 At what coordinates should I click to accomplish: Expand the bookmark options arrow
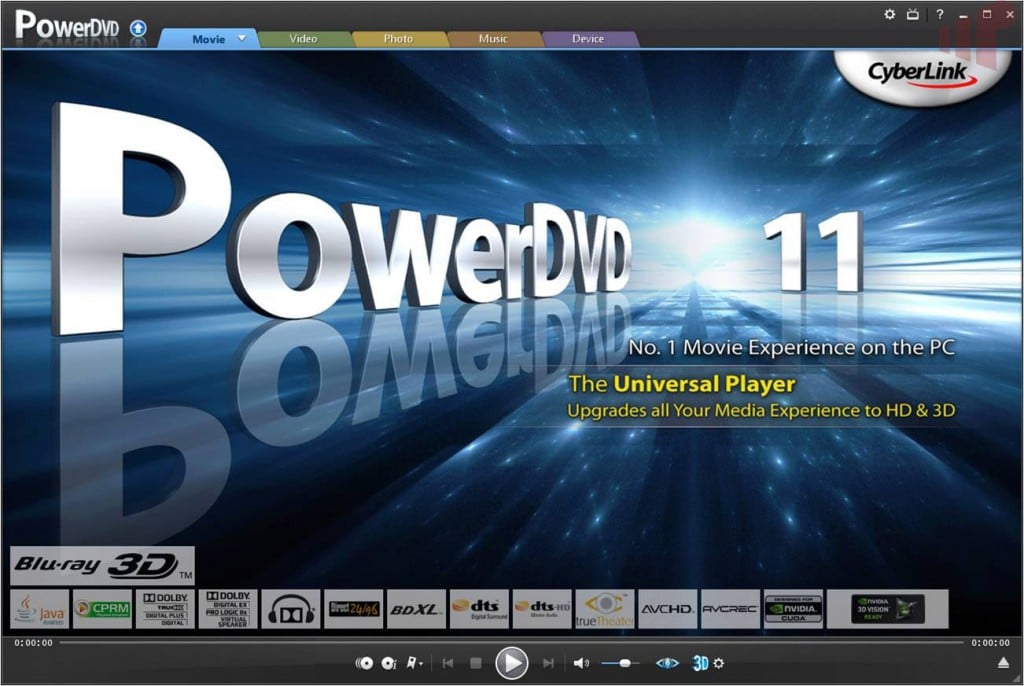click(423, 663)
